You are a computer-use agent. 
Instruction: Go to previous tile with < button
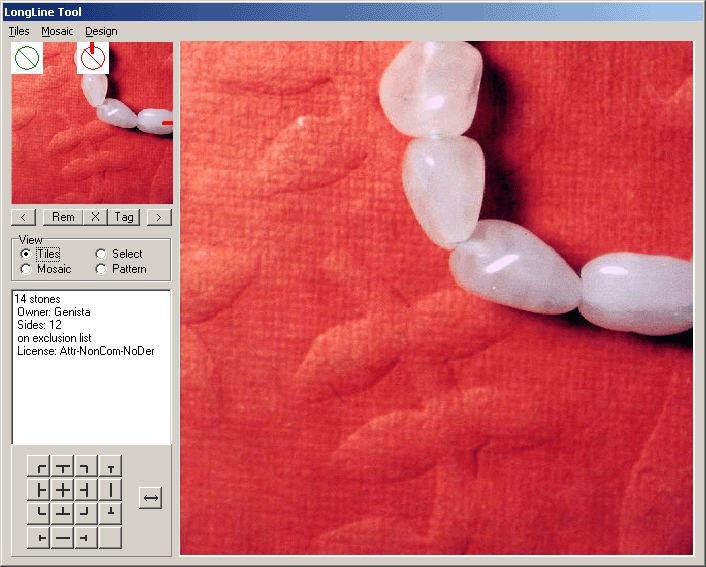(23, 217)
